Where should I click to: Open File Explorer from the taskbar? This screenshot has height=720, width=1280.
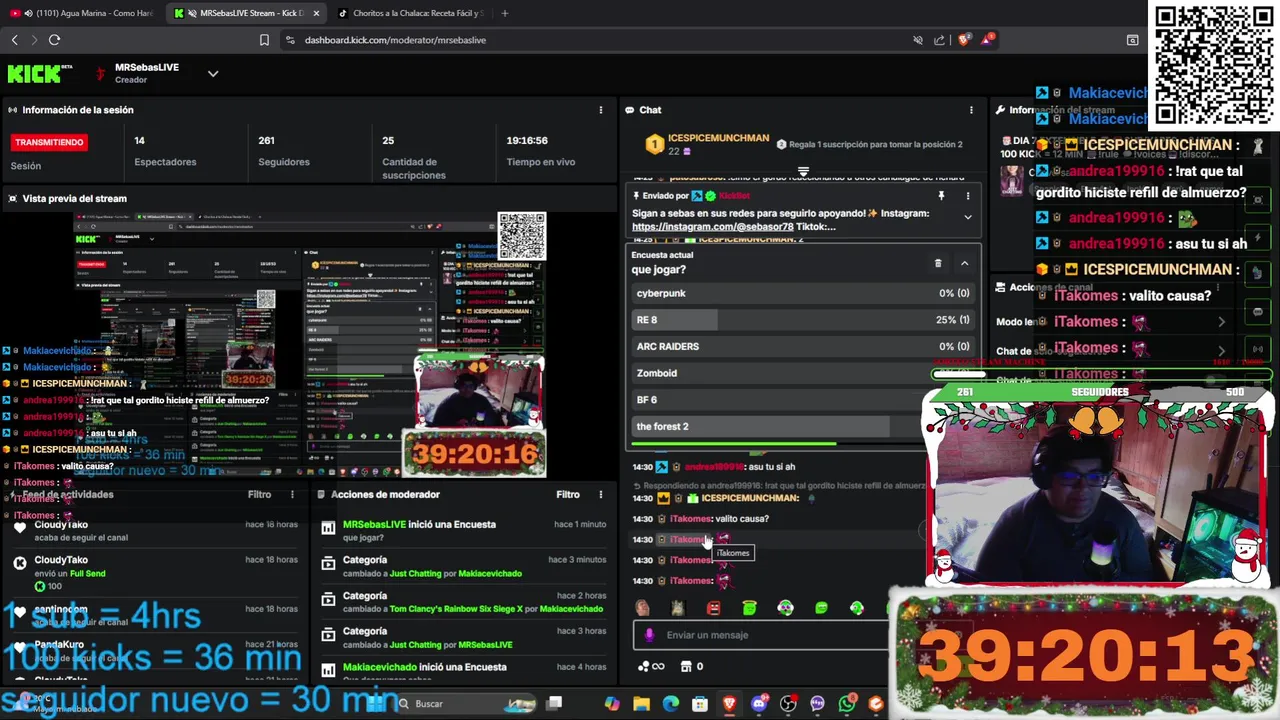click(641, 704)
